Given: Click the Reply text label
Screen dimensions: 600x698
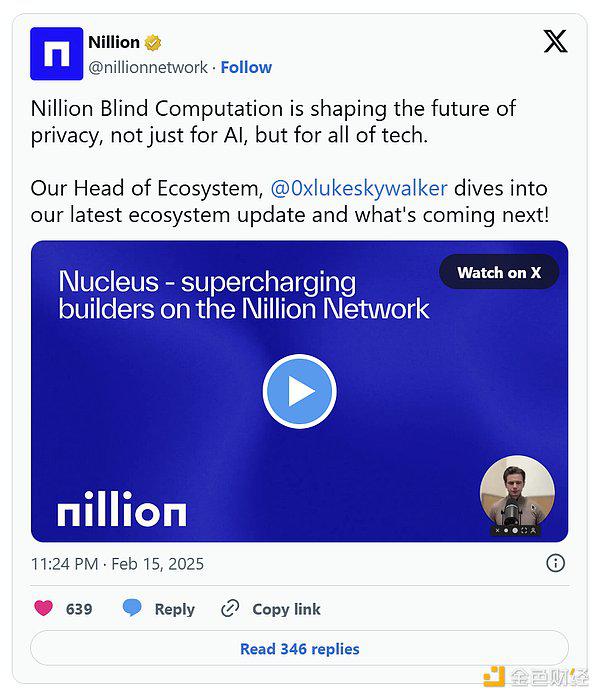Looking at the screenshot, I should click(x=174, y=609).
